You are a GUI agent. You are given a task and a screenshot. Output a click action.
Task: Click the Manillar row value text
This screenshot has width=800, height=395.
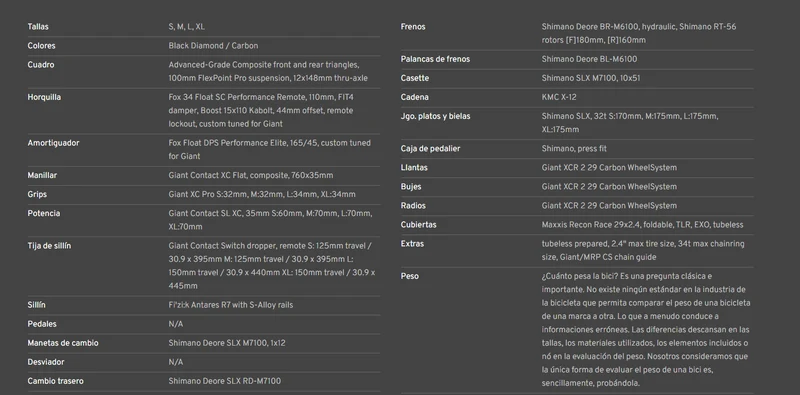tap(251, 175)
